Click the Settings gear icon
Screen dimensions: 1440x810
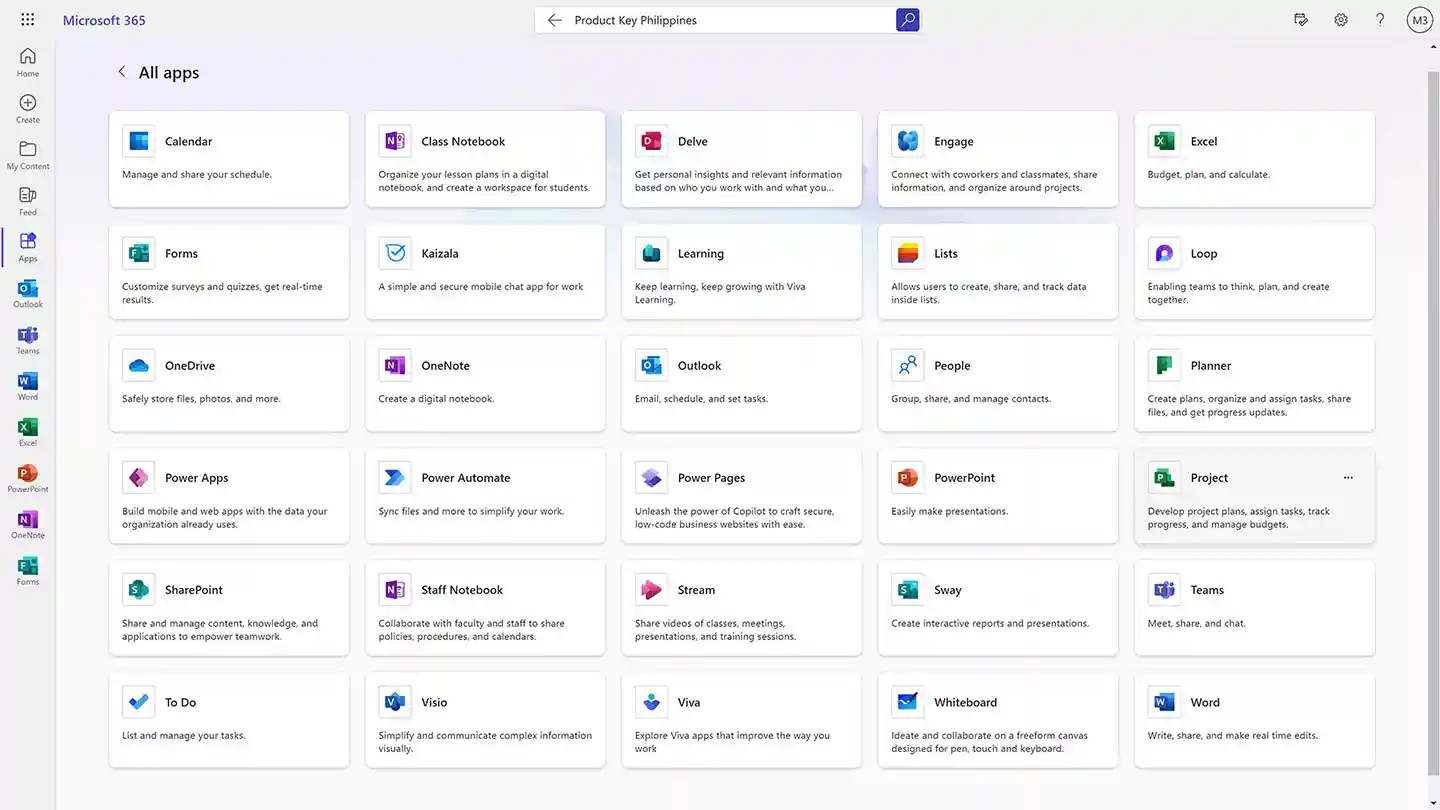[x=1341, y=20]
